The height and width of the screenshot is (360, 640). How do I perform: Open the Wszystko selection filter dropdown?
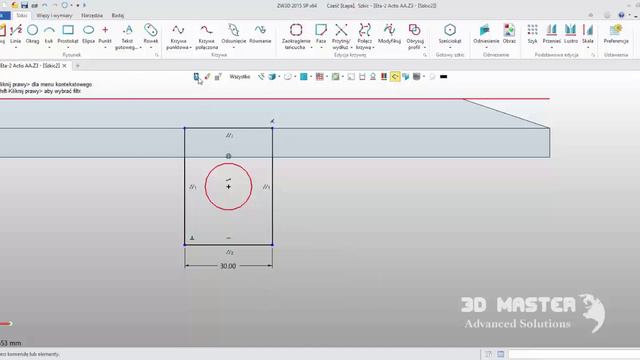point(240,76)
